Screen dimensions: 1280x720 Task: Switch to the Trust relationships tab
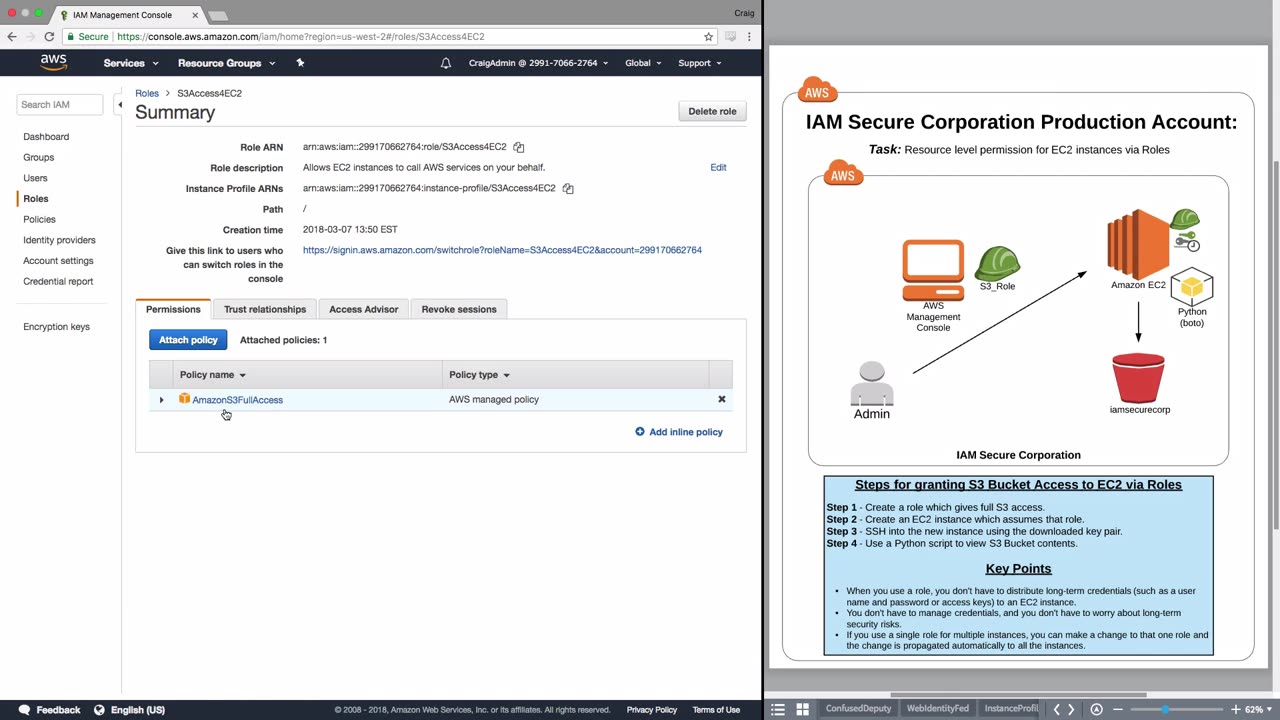point(265,309)
